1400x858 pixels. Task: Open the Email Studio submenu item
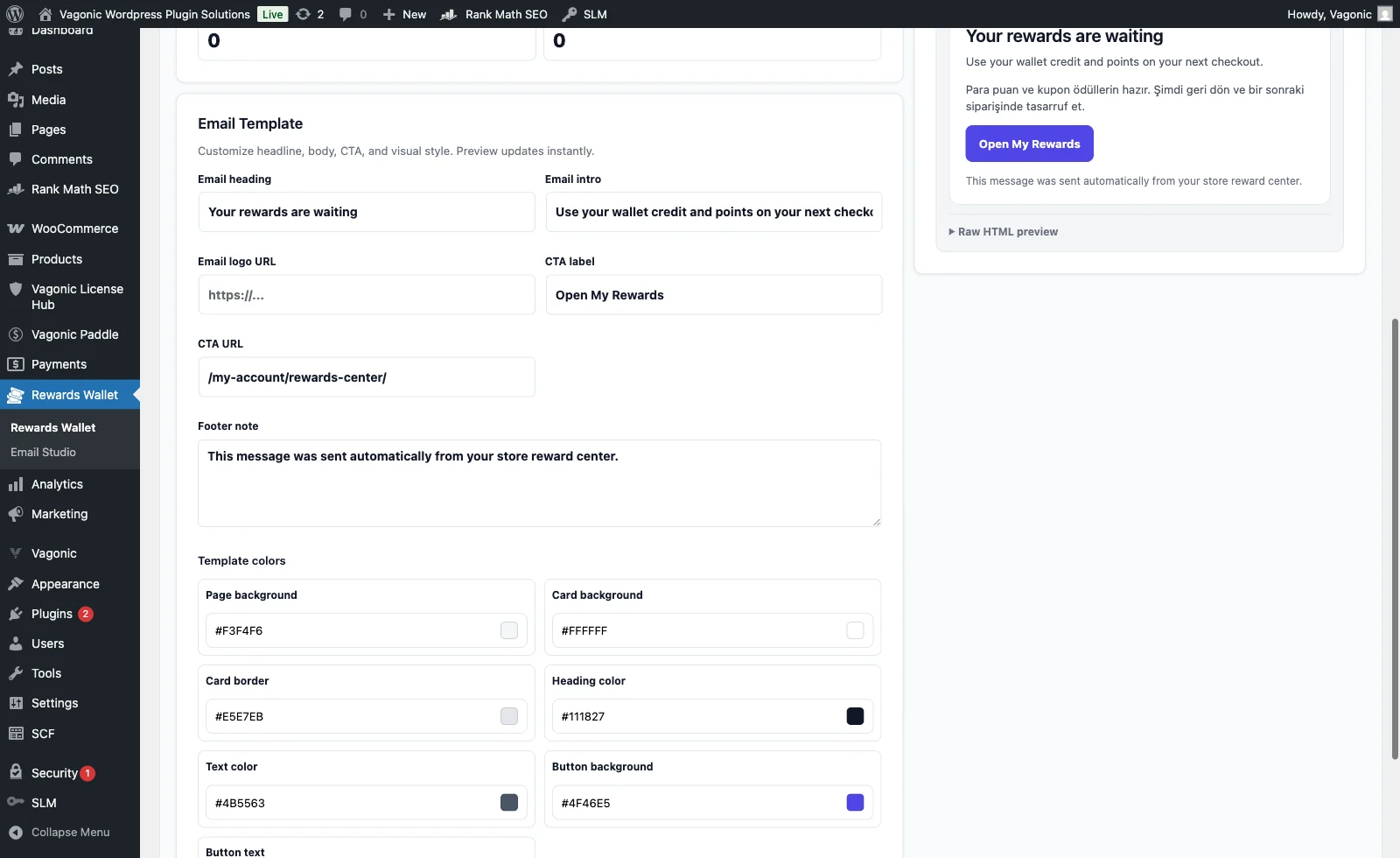[43, 453]
